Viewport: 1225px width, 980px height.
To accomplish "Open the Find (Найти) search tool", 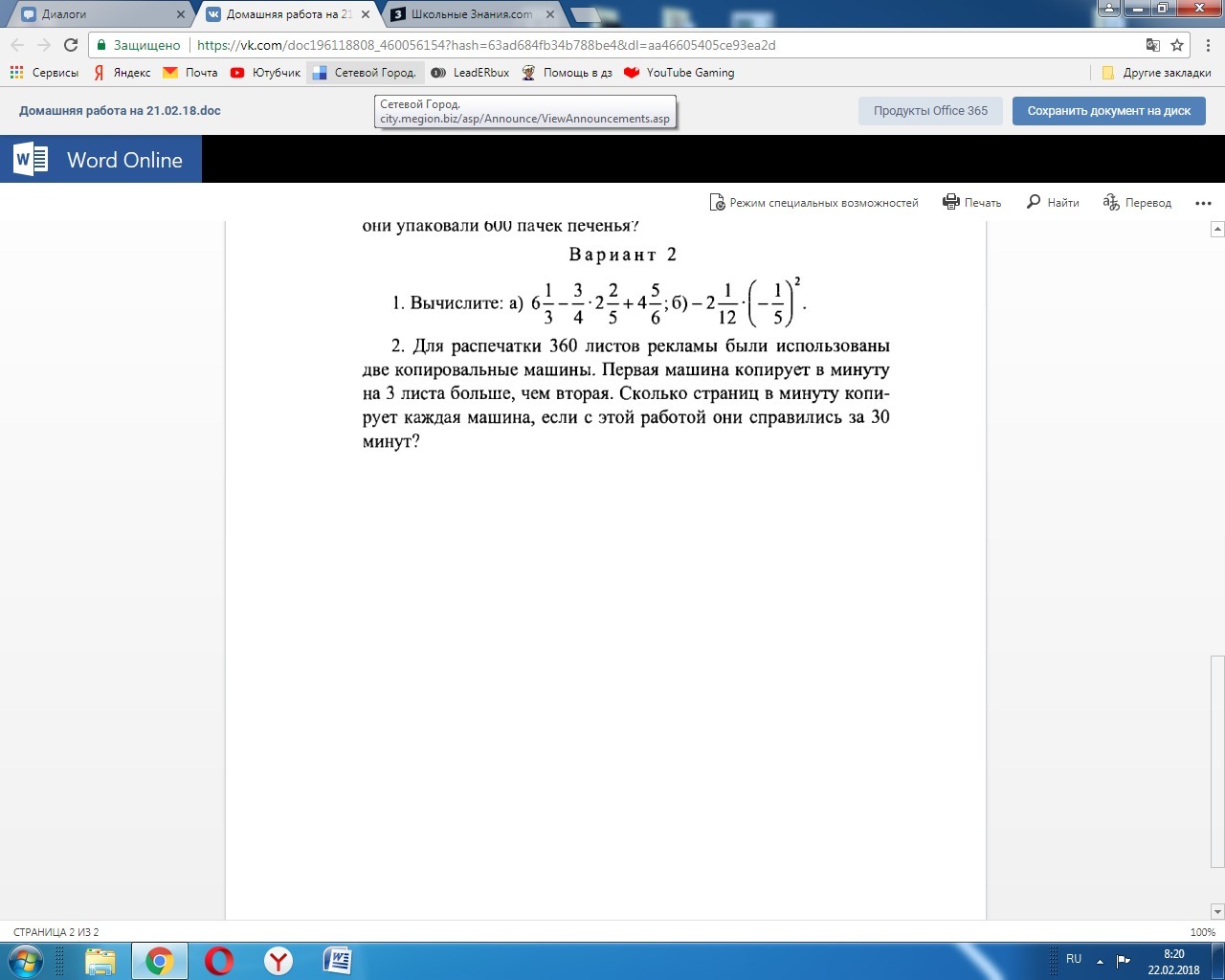I will [x=1034, y=202].
